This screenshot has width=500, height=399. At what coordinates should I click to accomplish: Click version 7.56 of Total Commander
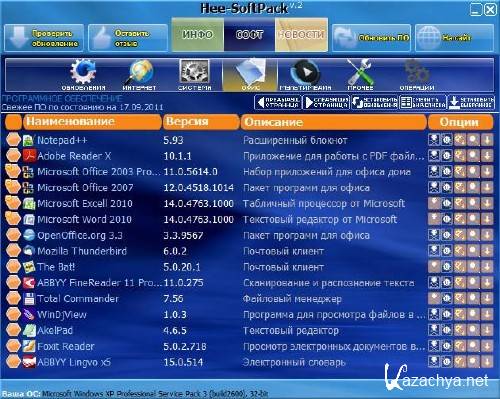click(173, 299)
